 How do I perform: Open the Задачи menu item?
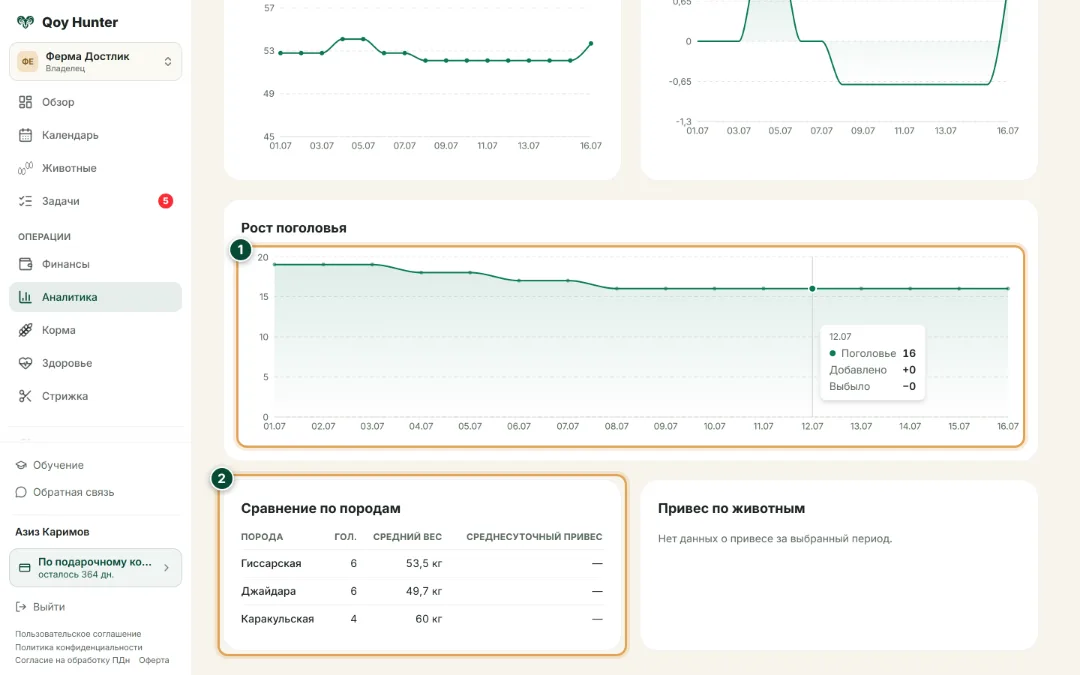tap(96, 201)
